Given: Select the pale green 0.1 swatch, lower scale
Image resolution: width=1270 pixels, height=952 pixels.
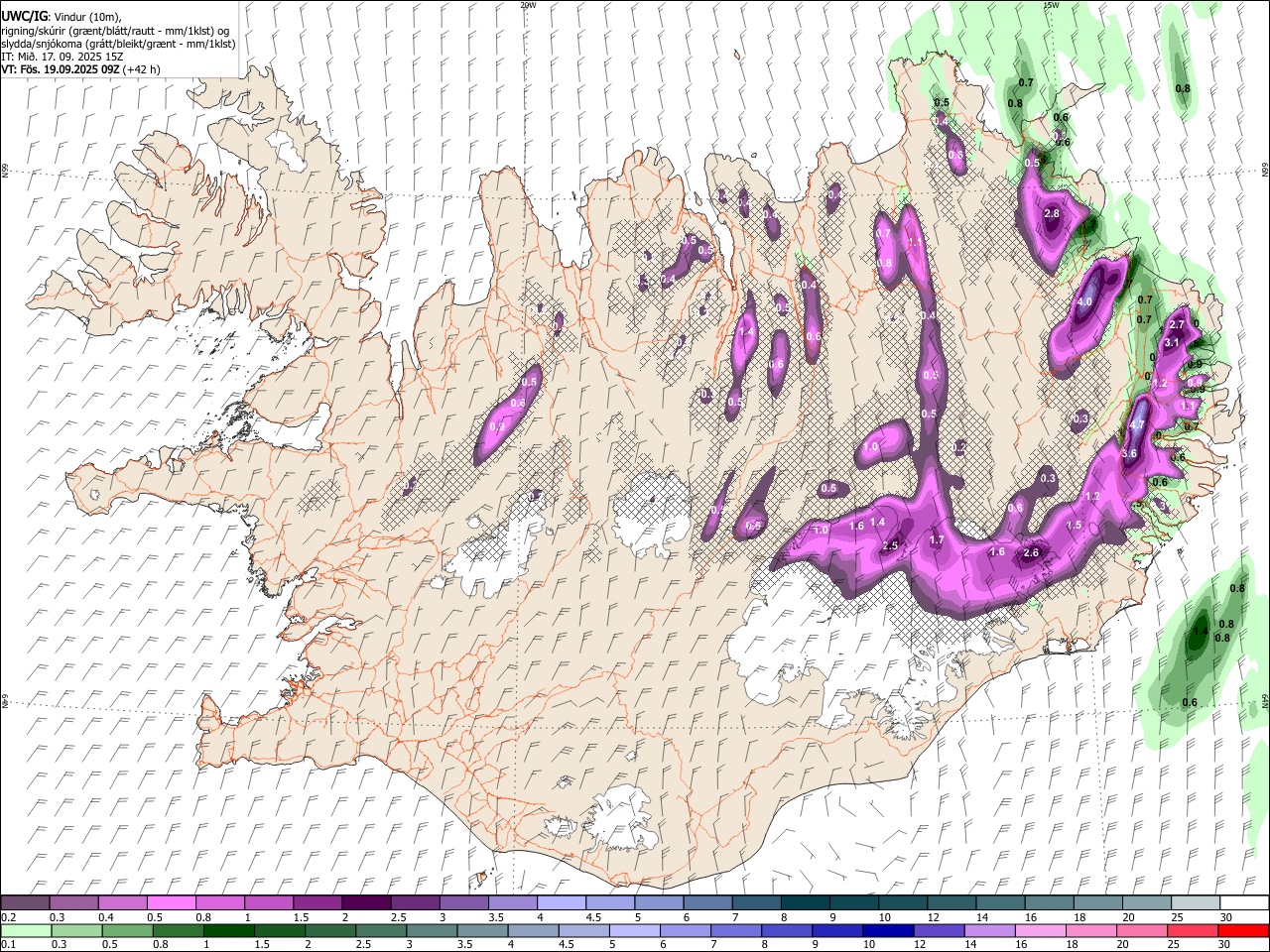Looking at the screenshot, I should click(26, 930).
